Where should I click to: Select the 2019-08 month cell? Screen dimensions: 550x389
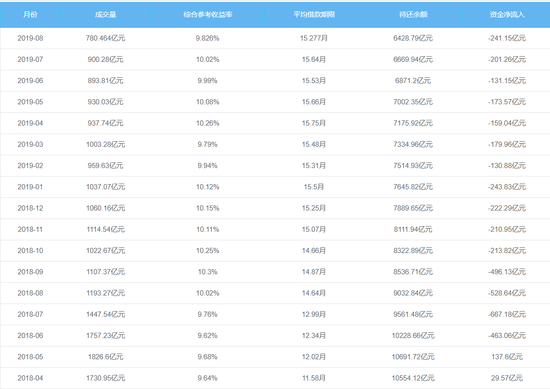(30, 38)
